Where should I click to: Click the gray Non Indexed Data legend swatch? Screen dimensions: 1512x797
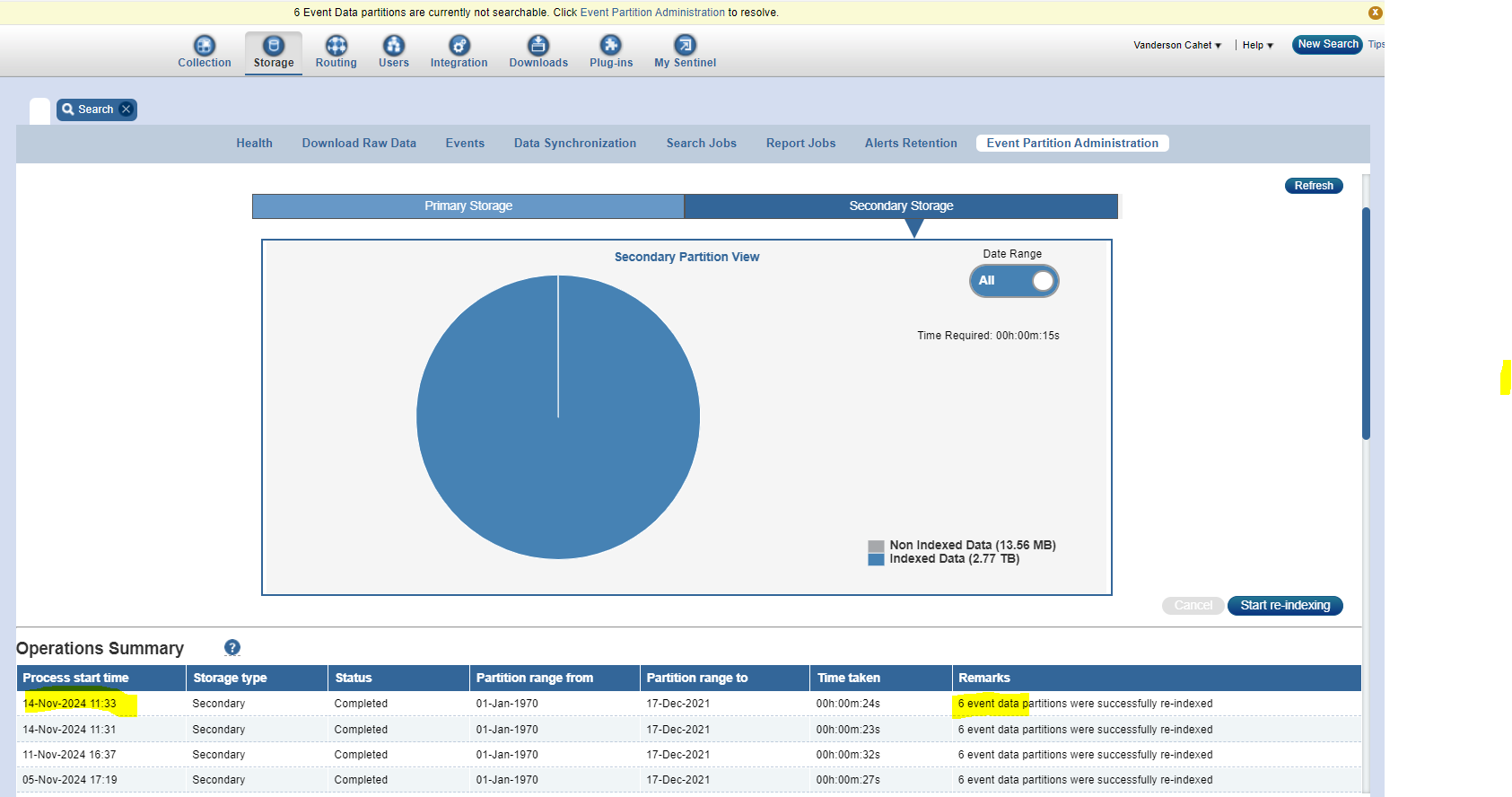point(876,546)
